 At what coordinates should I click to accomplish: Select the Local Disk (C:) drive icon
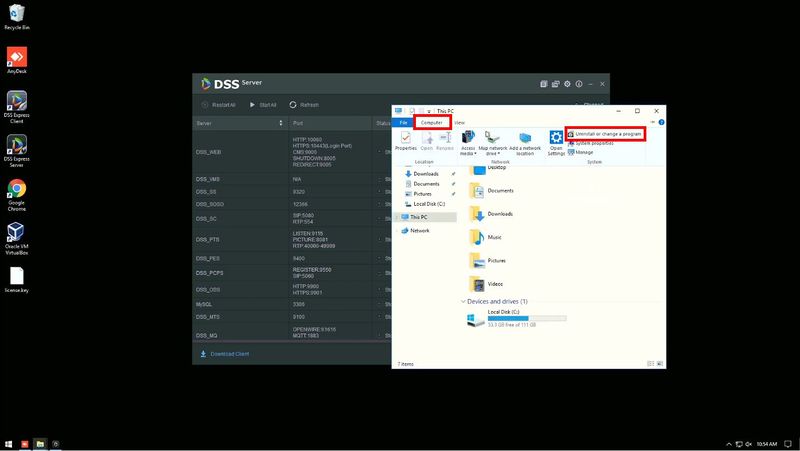[x=476, y=319]
